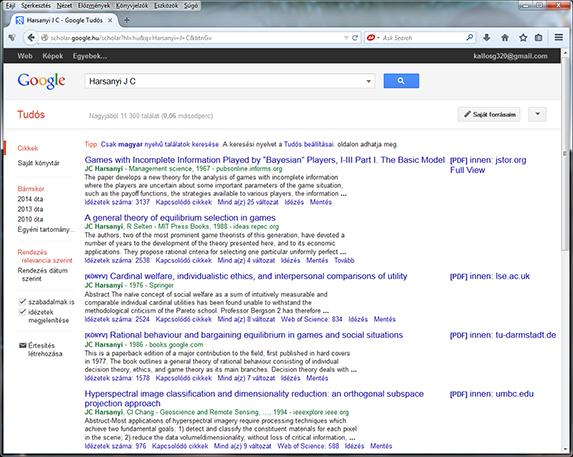Open Cardinal welfare, individualistic ethics result
Image resolution: width=573 pixels, height=457 pixels.
coord(258,276)
